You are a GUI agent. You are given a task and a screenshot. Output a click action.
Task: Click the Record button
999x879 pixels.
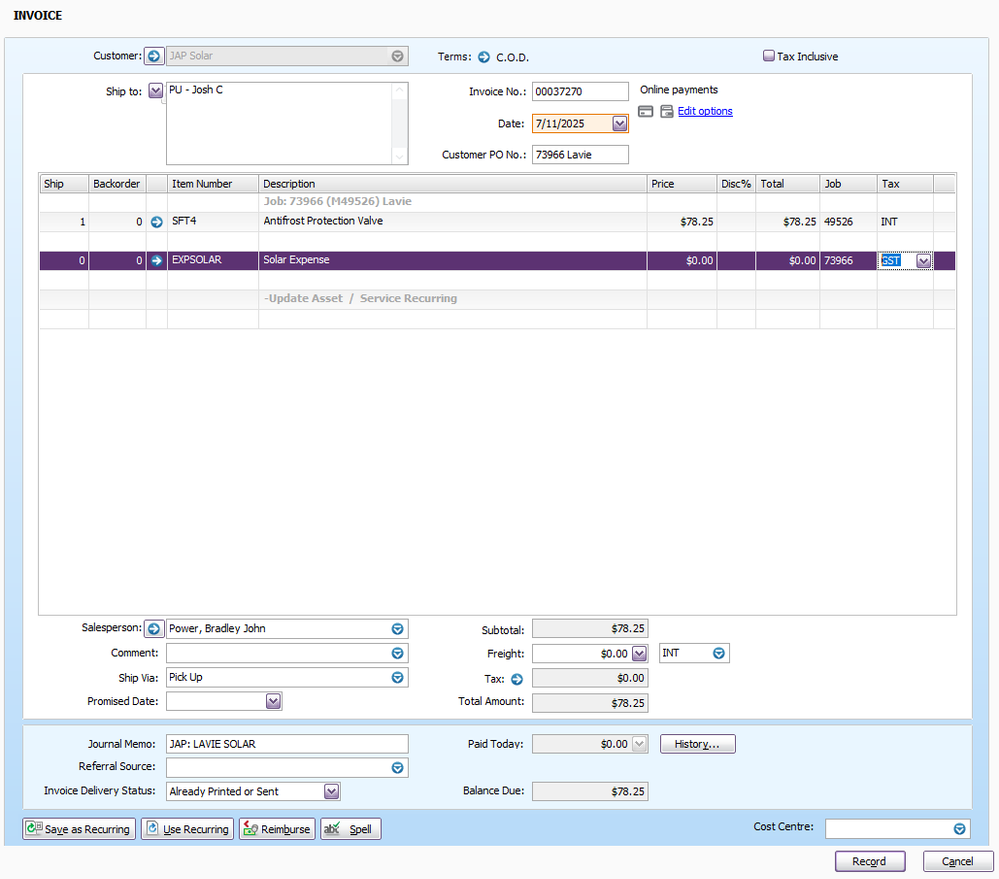pyautogui.click(x=869, y=861)
